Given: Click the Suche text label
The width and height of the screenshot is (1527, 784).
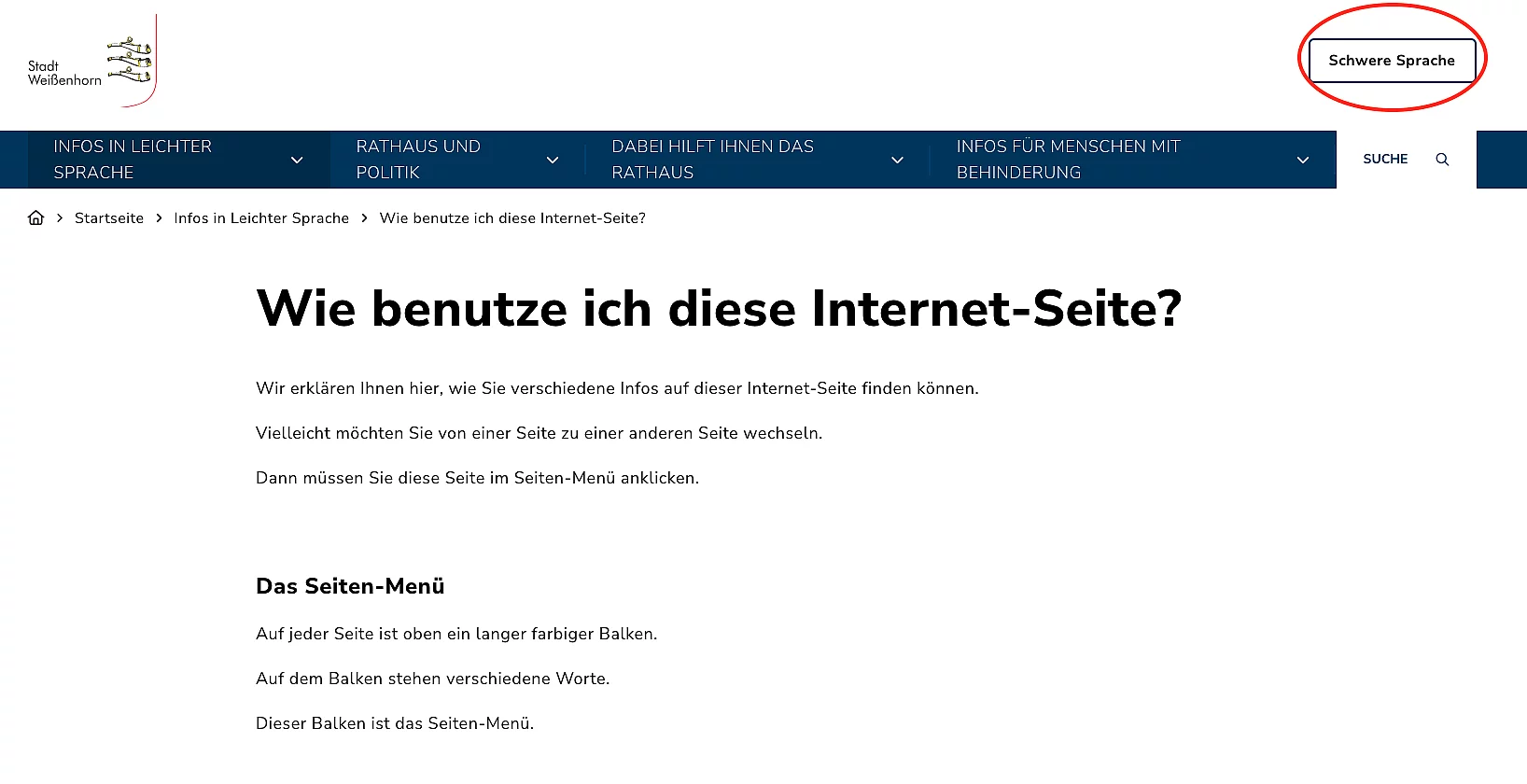Looking at the screenshot, I should click(1385, 160).
